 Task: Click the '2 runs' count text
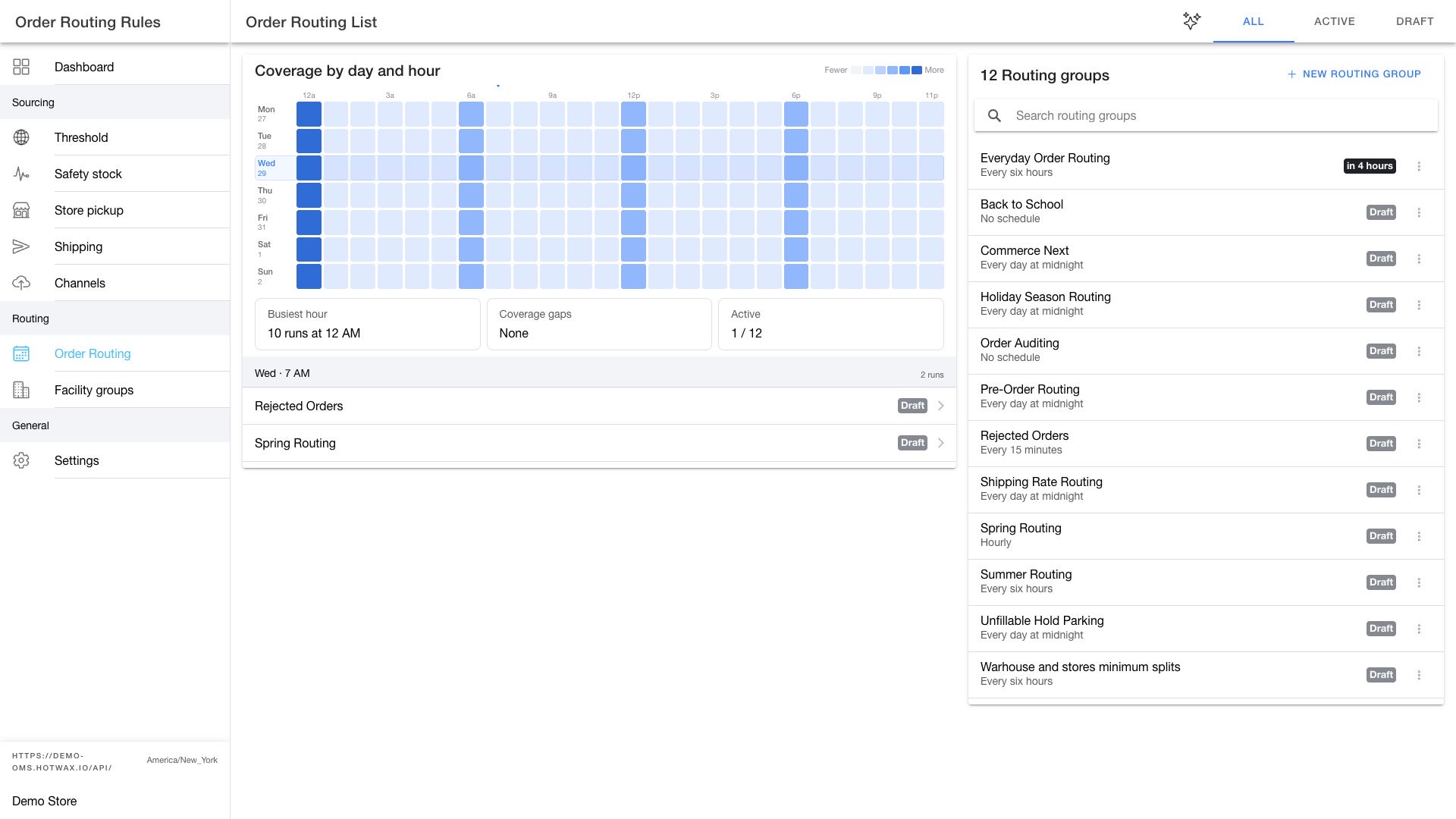coord(932,375)
